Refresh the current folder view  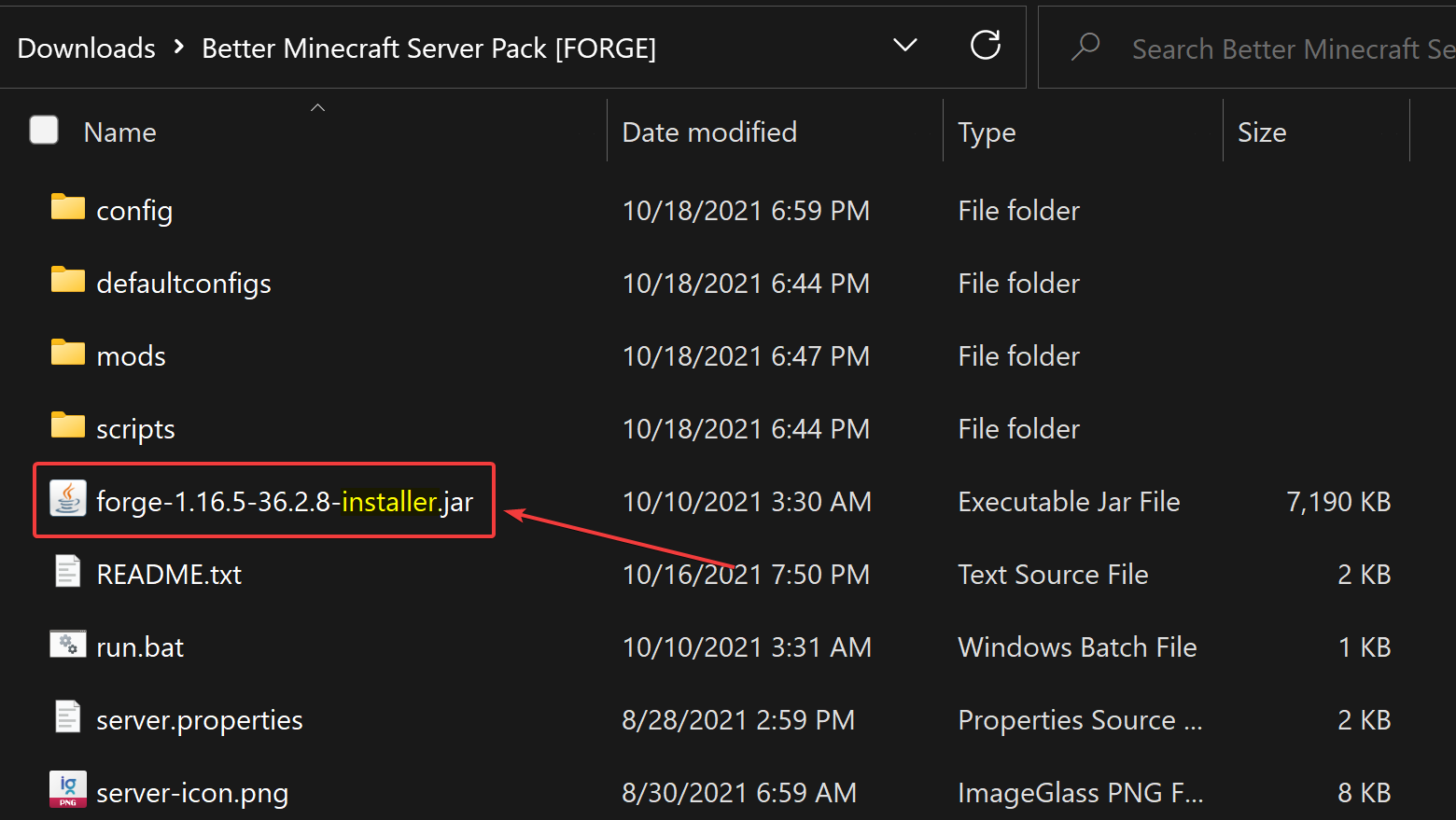(985, 46)
